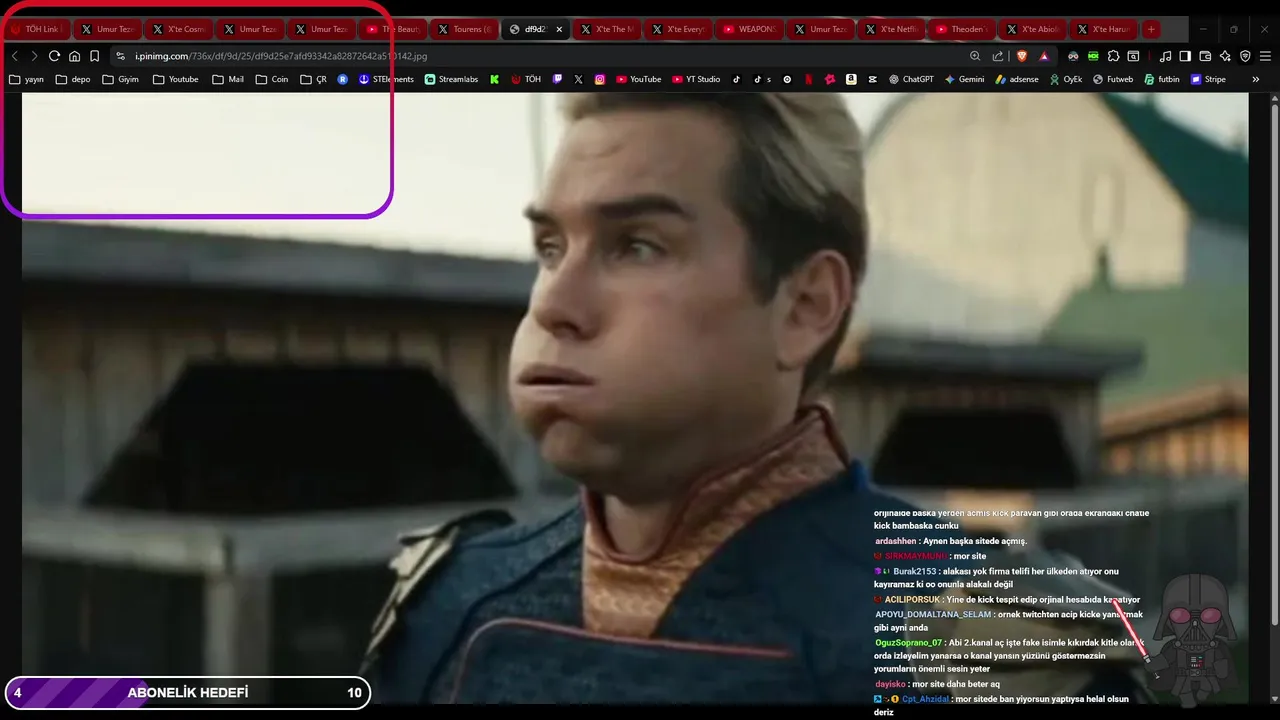The height and width of the screenshot is (720, 1280).
Task: Click the Homelander image on the page
Action: pyautogui.click(x=635, y=398)
